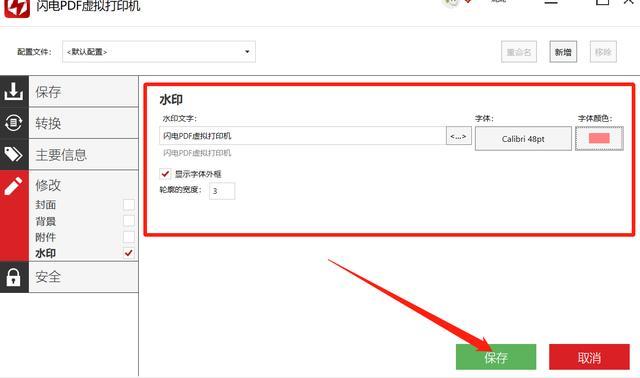Viewport: 640px width, 378px height.
Task: Select the 背景 sub-item
Action: pos(45,221)
